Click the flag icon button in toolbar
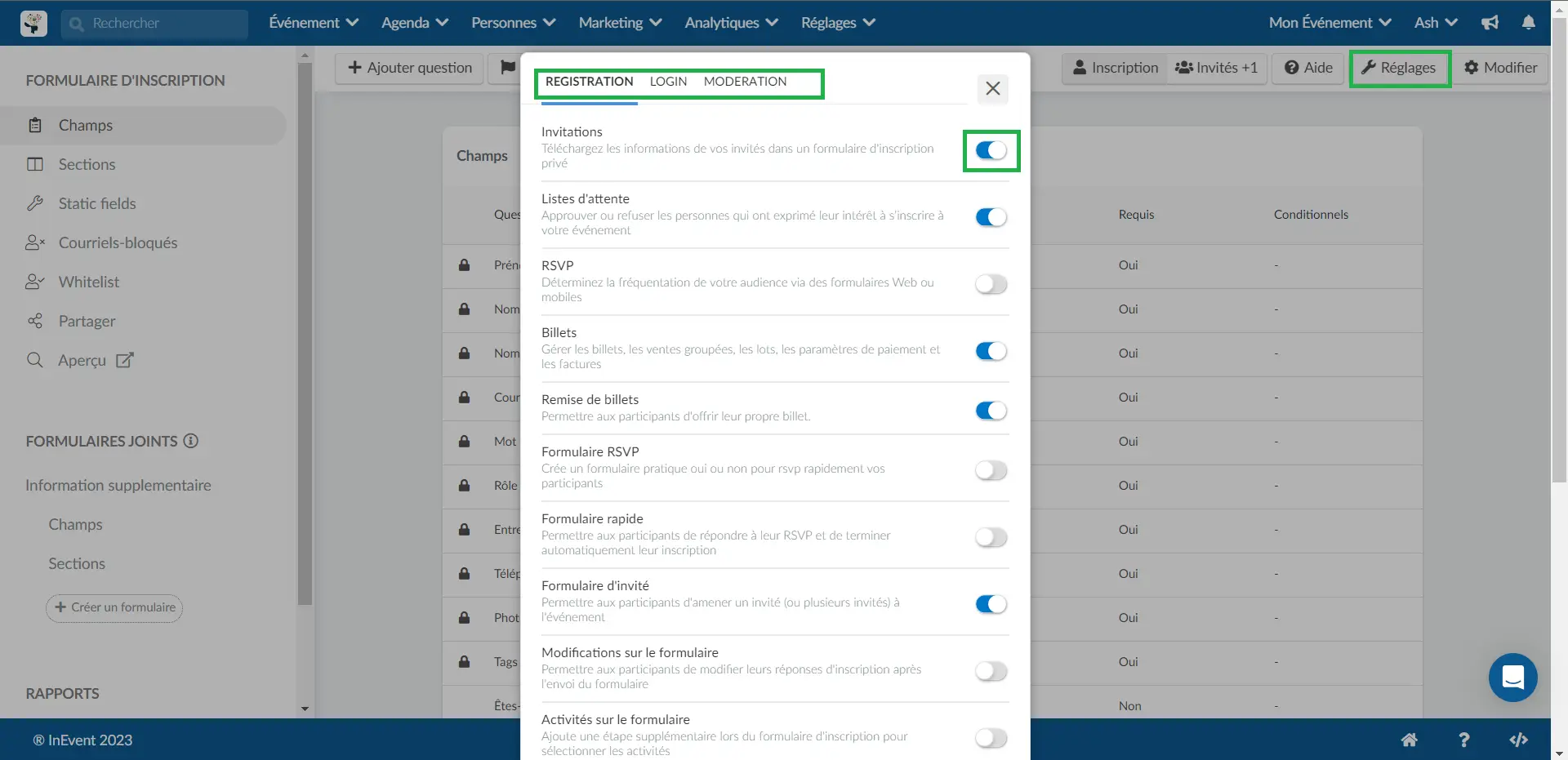This screenshot has width=1568, height=760. coord(507,68)
